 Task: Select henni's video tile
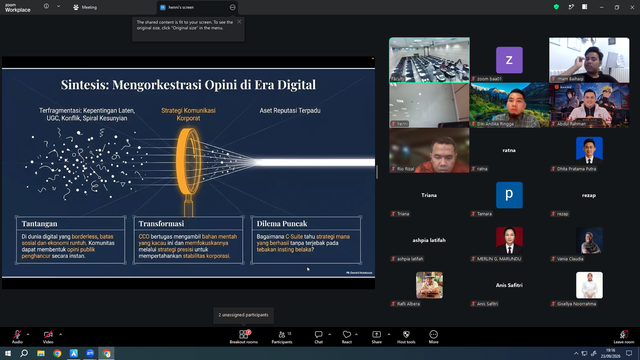(x=429, y=105)
